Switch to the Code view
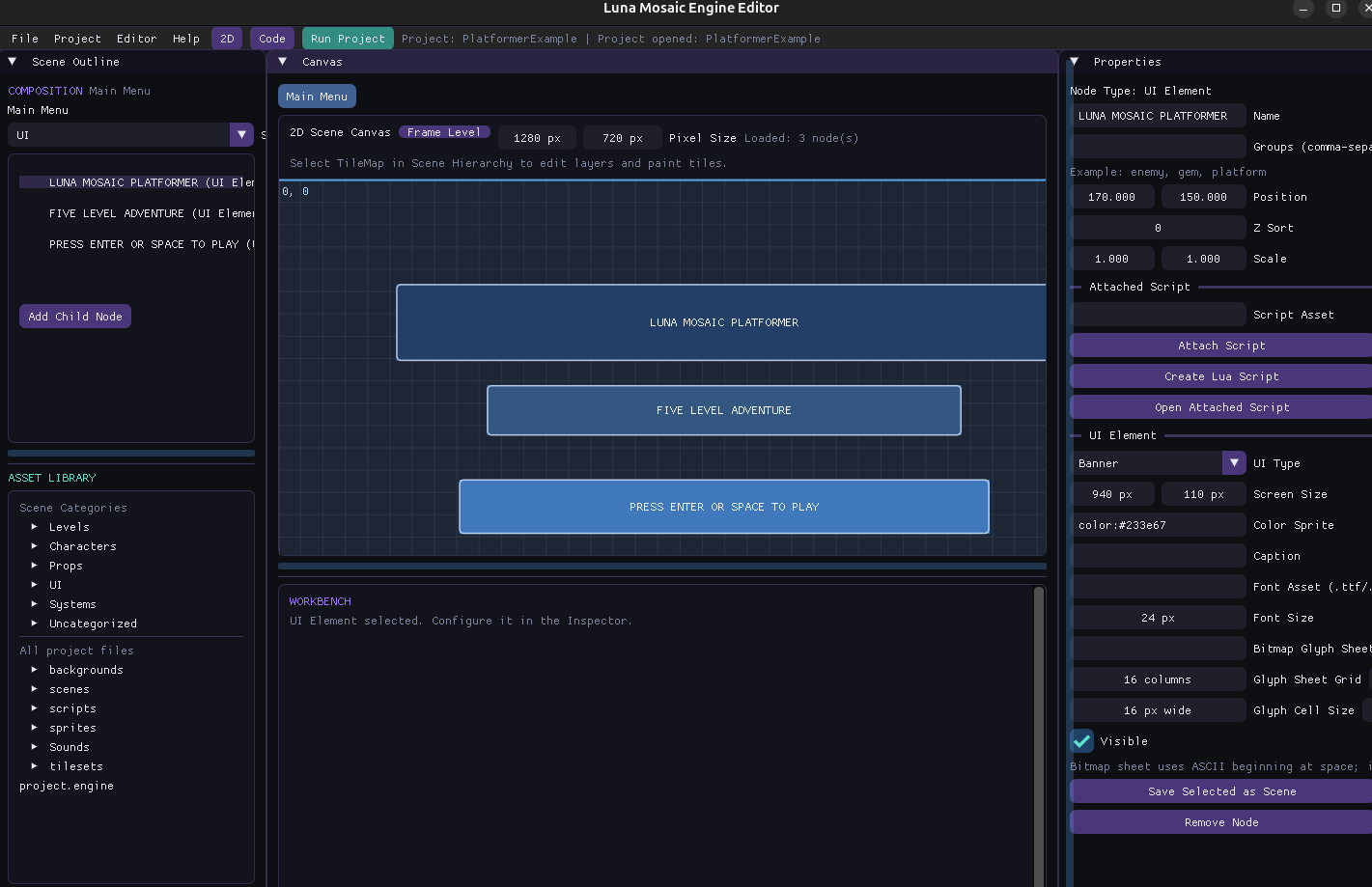 pyautogui.click(x=272, y=39)
